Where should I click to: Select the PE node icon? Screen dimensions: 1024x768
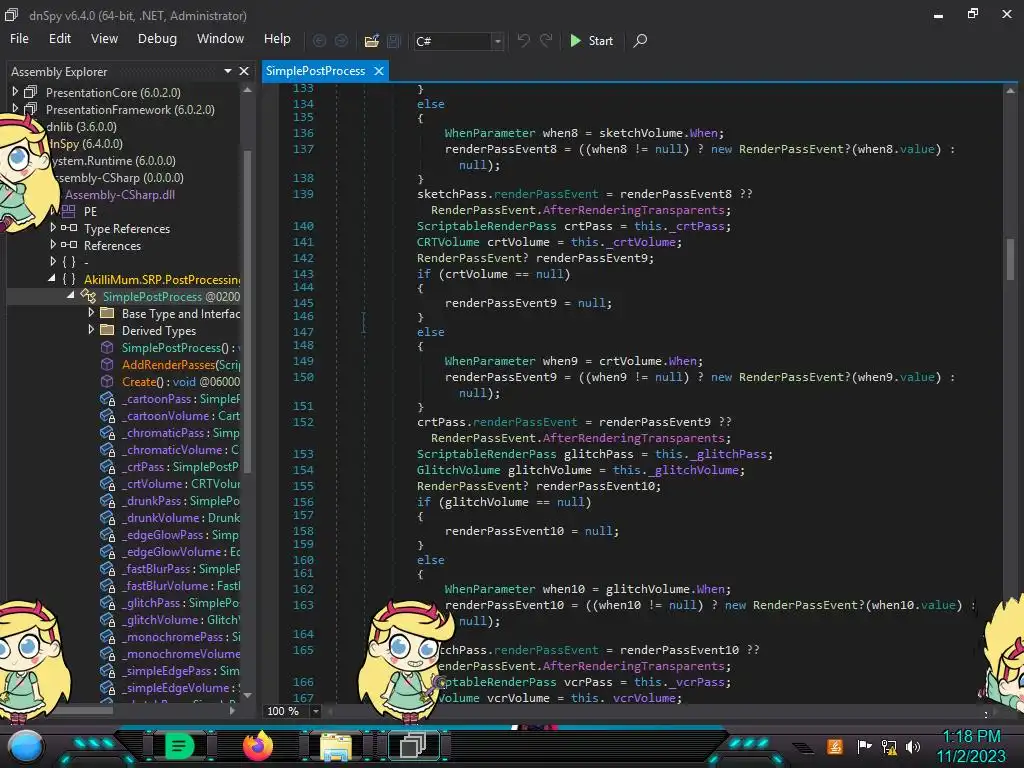point(69,211)
